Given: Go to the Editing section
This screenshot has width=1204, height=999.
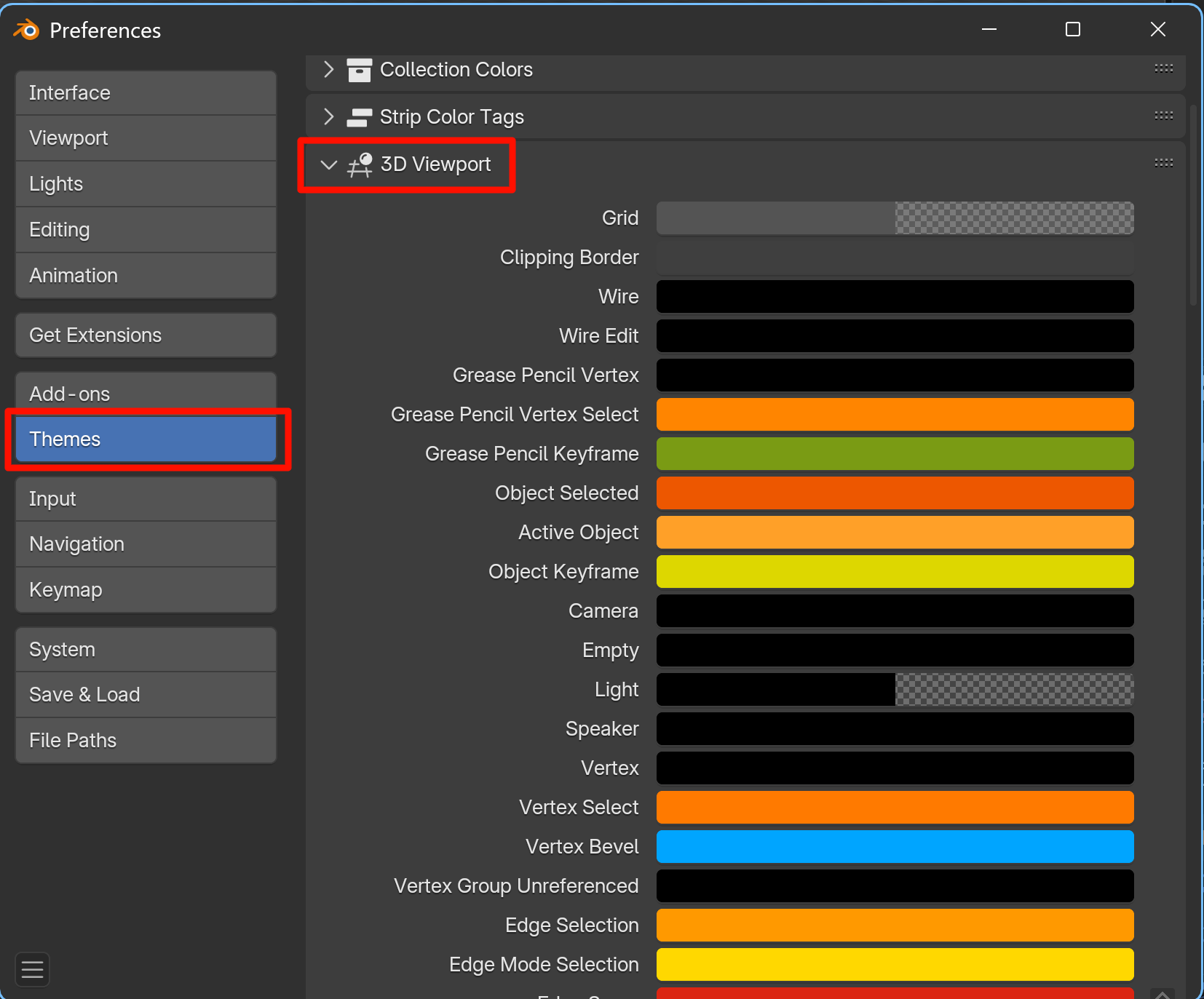Looking at the screenshot, I should pyautogui.click(x=146, y=230).
